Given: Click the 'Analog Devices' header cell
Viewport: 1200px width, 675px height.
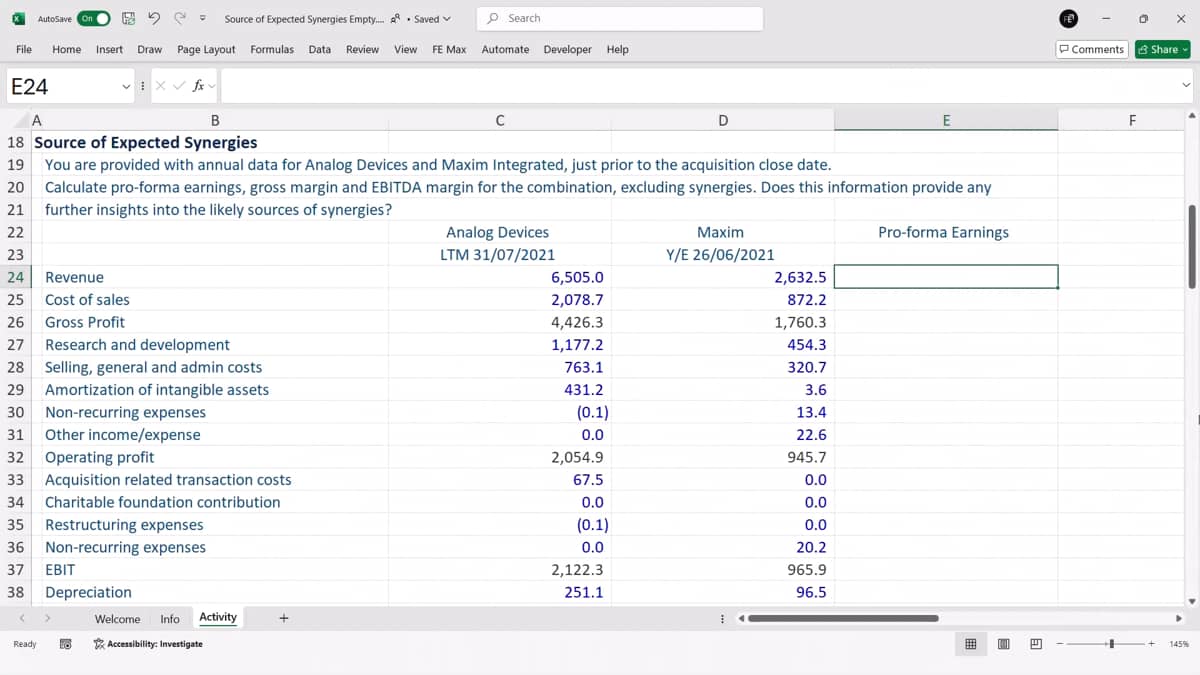Looking at the screenshot, I should click(498, 232).
